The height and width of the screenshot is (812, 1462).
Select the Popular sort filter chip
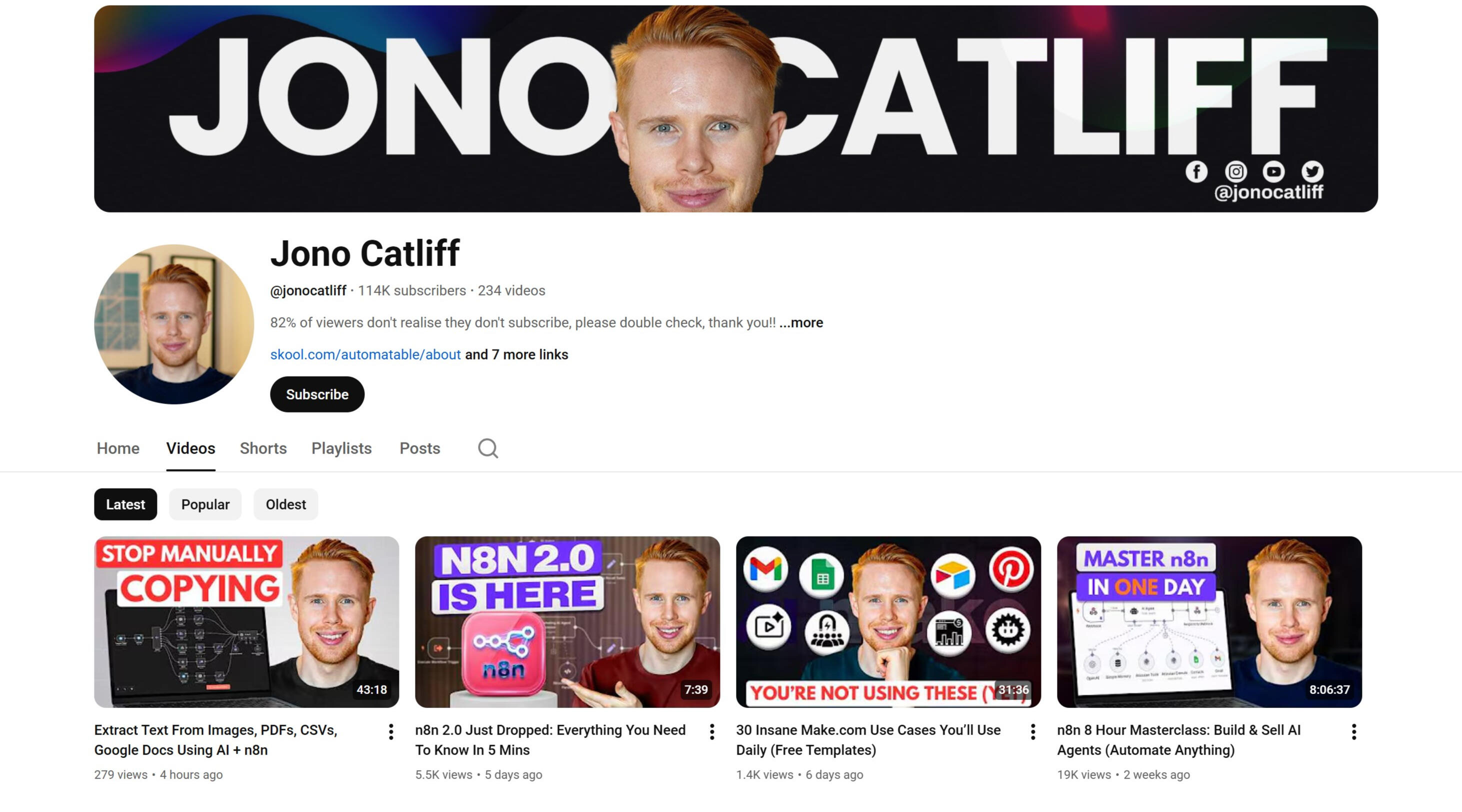click(205, 504)
